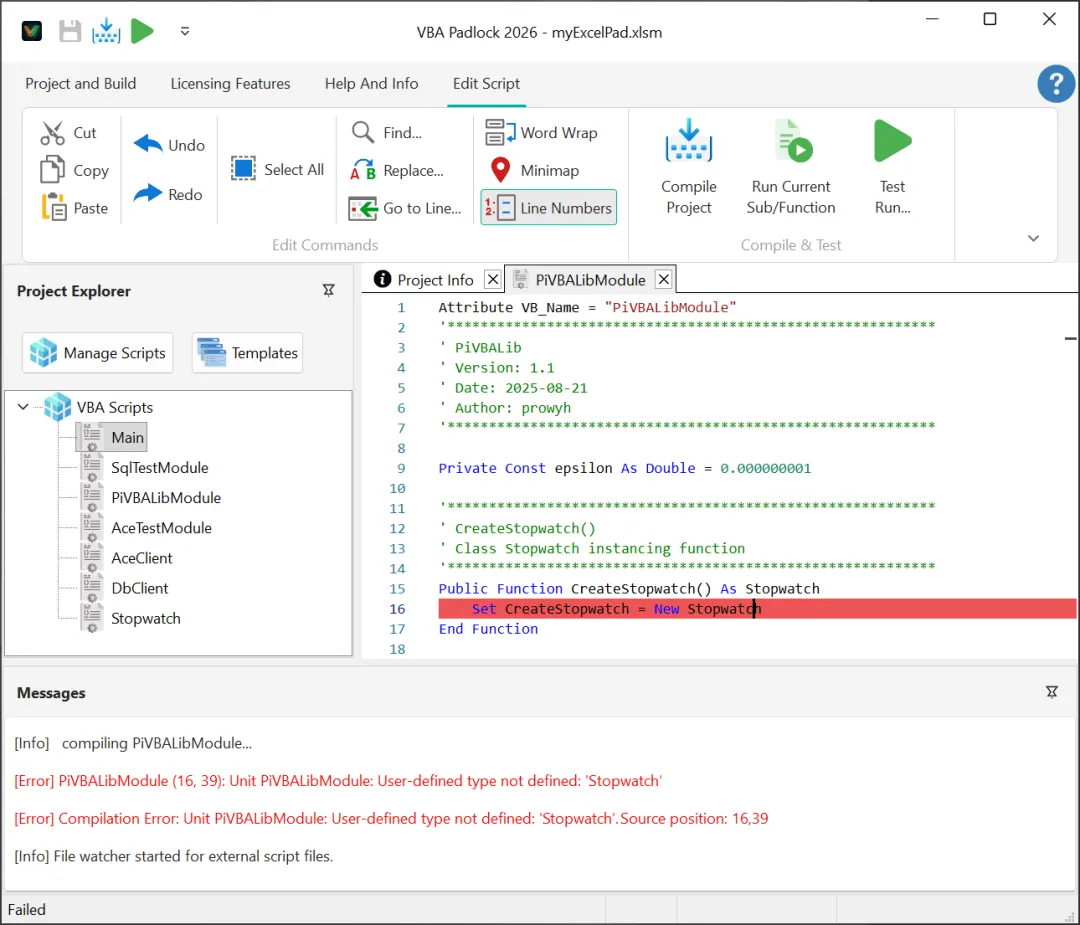The width and height of the screenshot is (1080, 925).
Task: Open SqlTestModule in the tree
Action: pyautogui.click(x=160, y=468)
